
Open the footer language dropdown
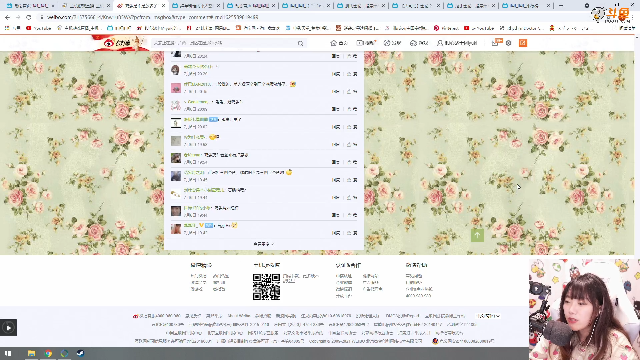tap(488, 316)
